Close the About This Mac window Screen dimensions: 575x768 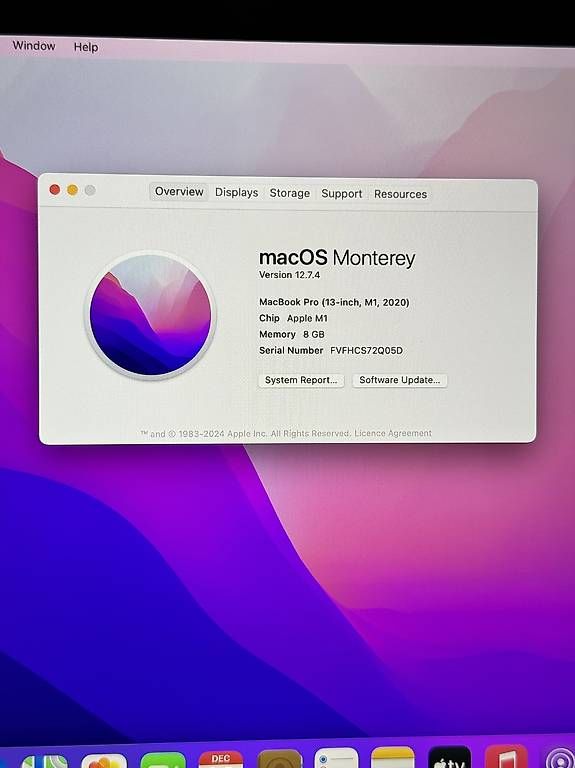55,190
